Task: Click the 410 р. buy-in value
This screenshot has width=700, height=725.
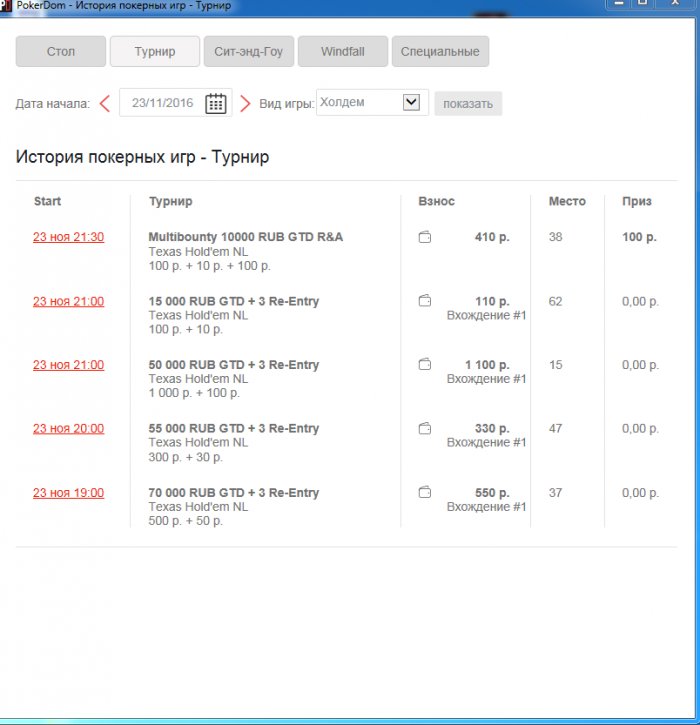Action: (x=492, y=237)
